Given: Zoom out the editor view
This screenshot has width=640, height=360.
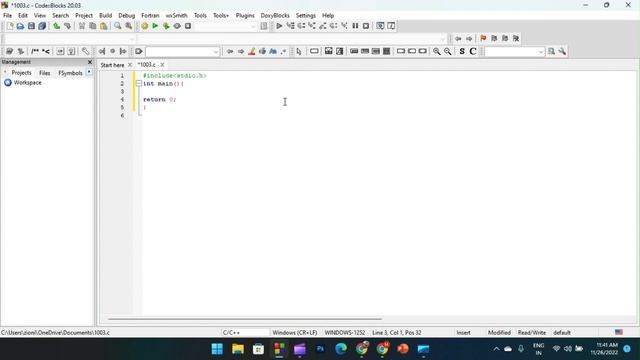Looking at the screenshot, I should point(448,51).
